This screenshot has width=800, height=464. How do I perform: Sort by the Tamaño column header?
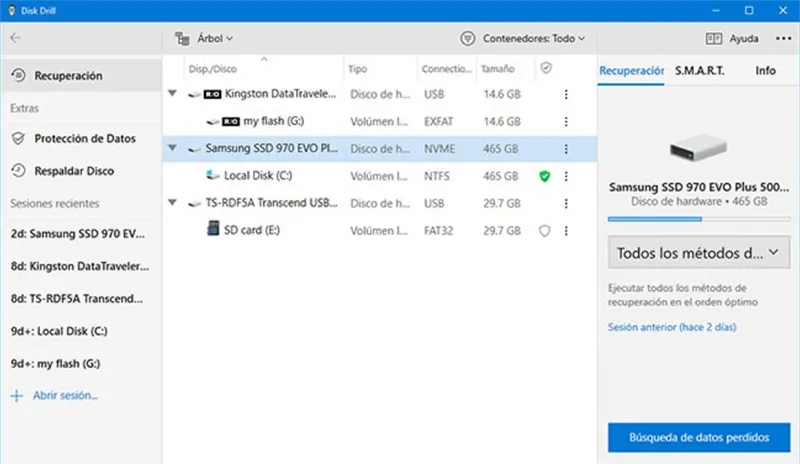[497, 69]
